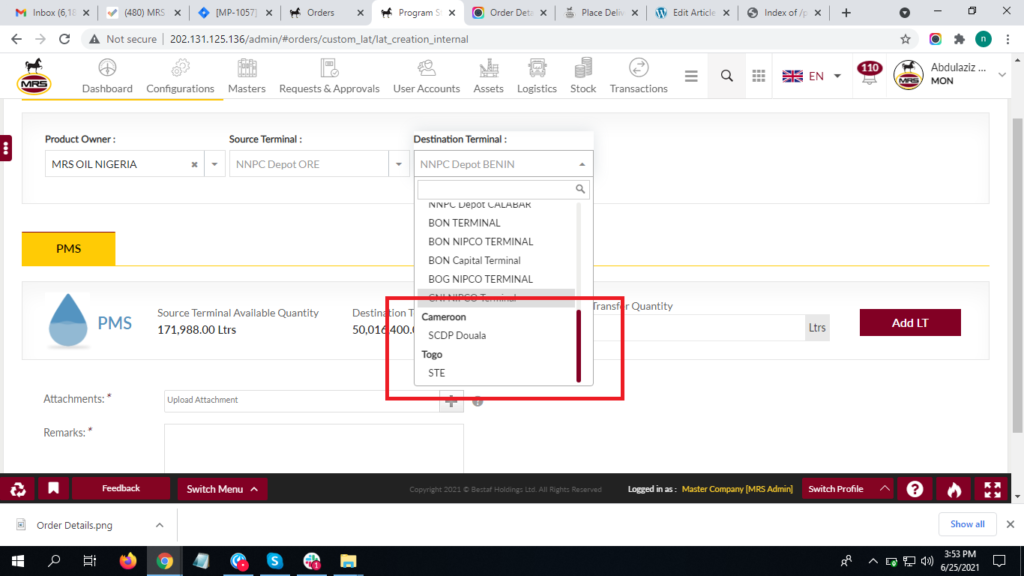Click Show all downloads button

point(967,524)
